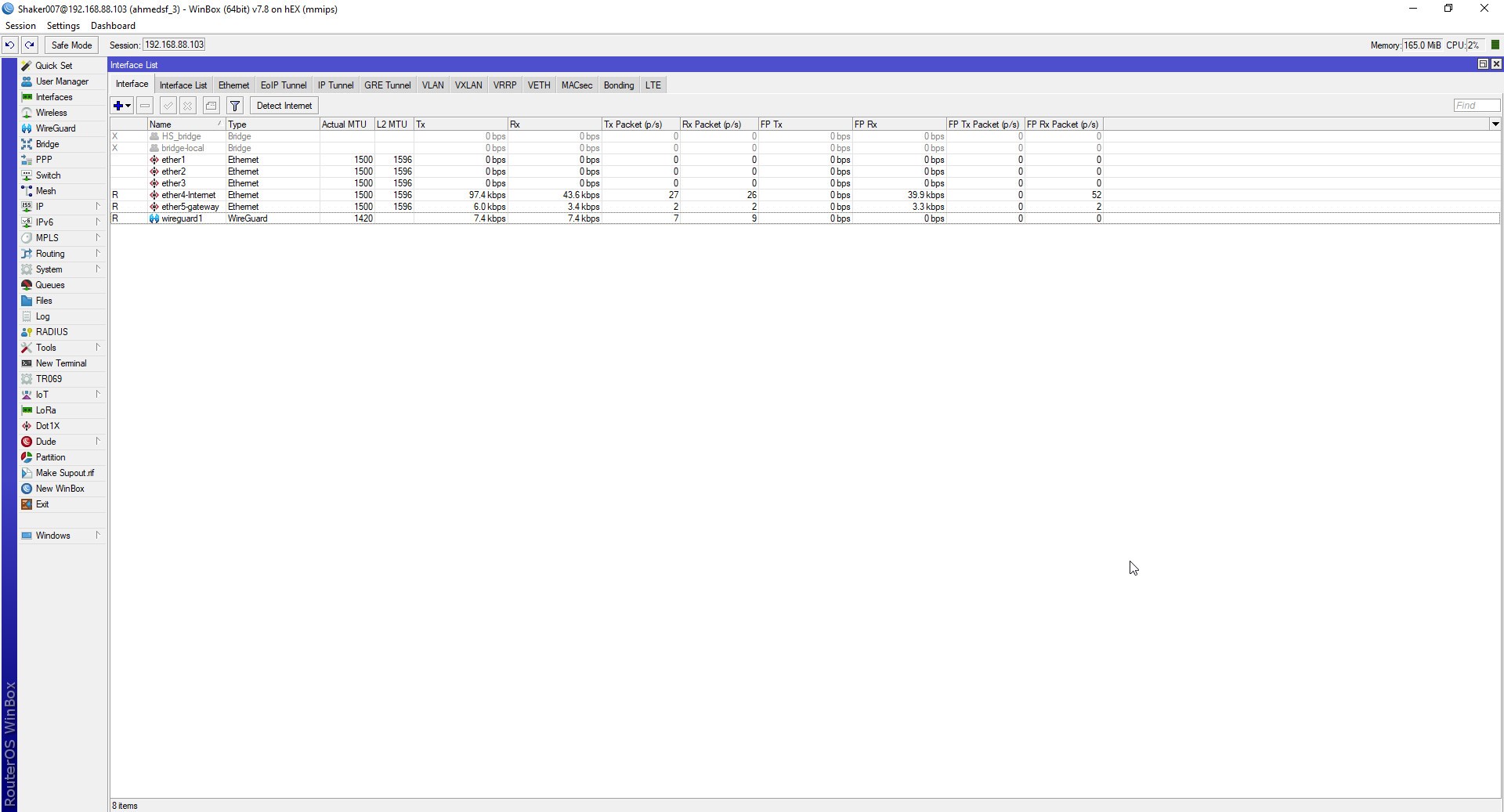Viewport: 1504px width, 812px height.
Task: Launch New Terminal from sidebar
Action: [63, 363]
